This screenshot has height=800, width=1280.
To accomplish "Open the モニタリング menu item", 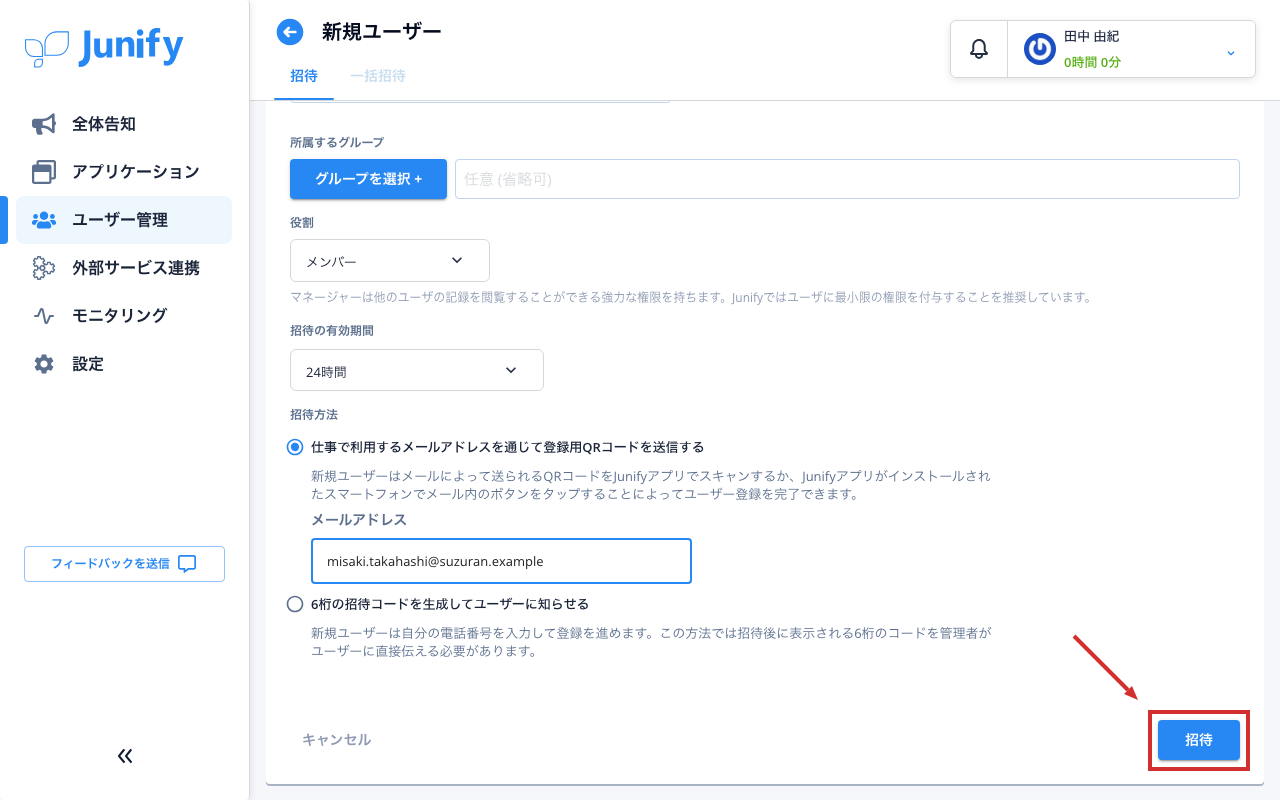I will [124, 316].
